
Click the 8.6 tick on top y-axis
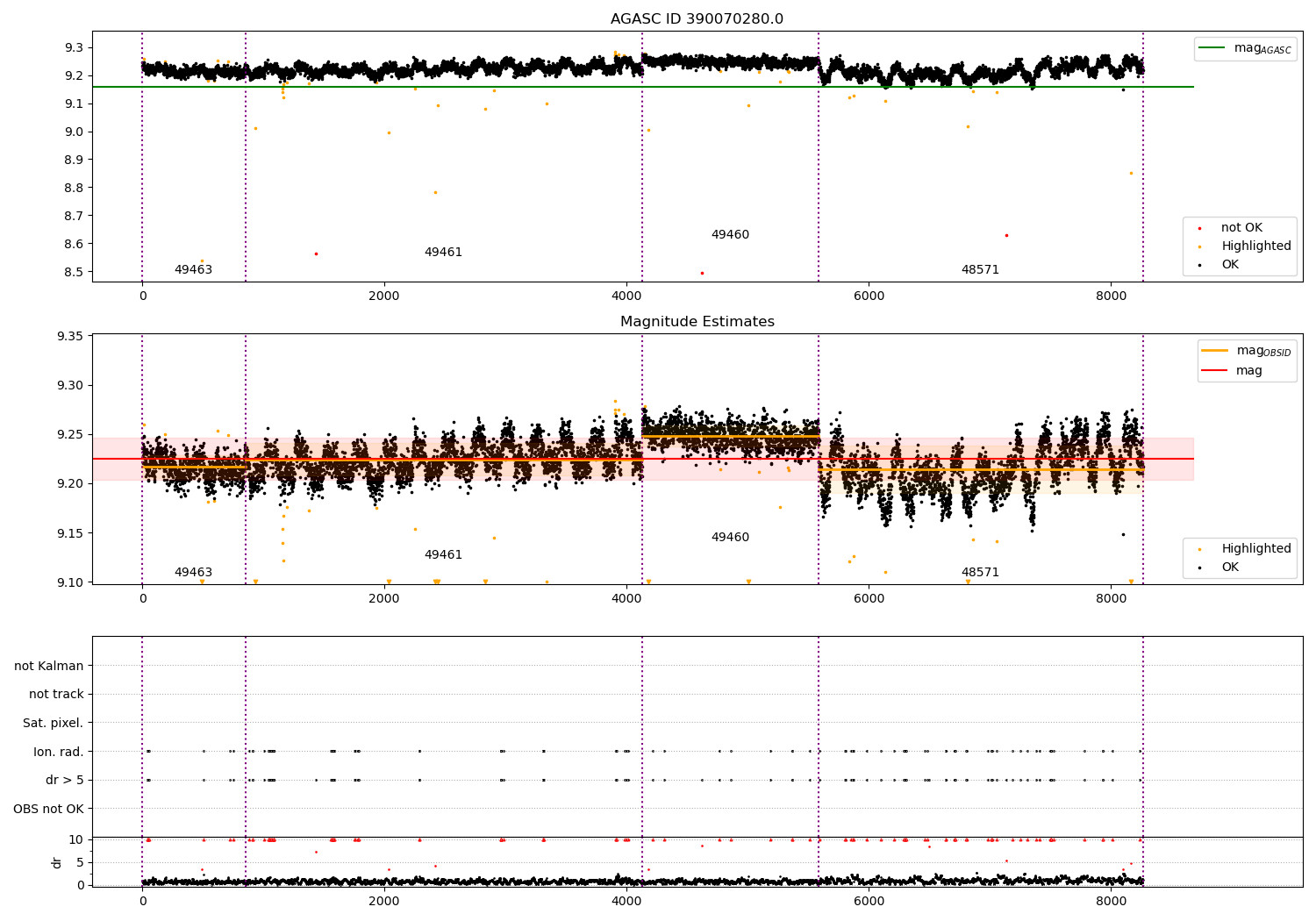tap(75, 244)
